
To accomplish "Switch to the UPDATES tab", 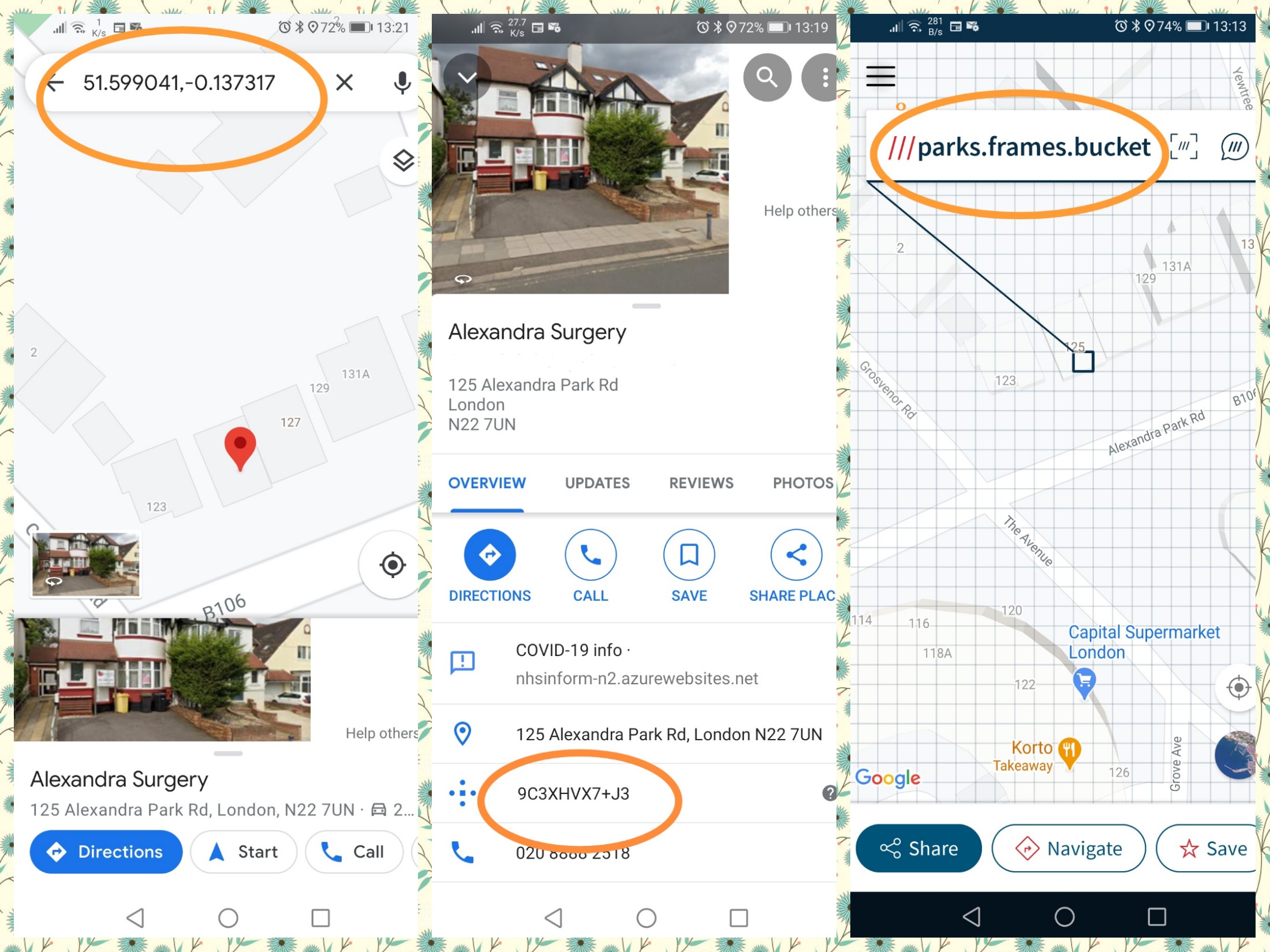I will (x=597, y=484).
